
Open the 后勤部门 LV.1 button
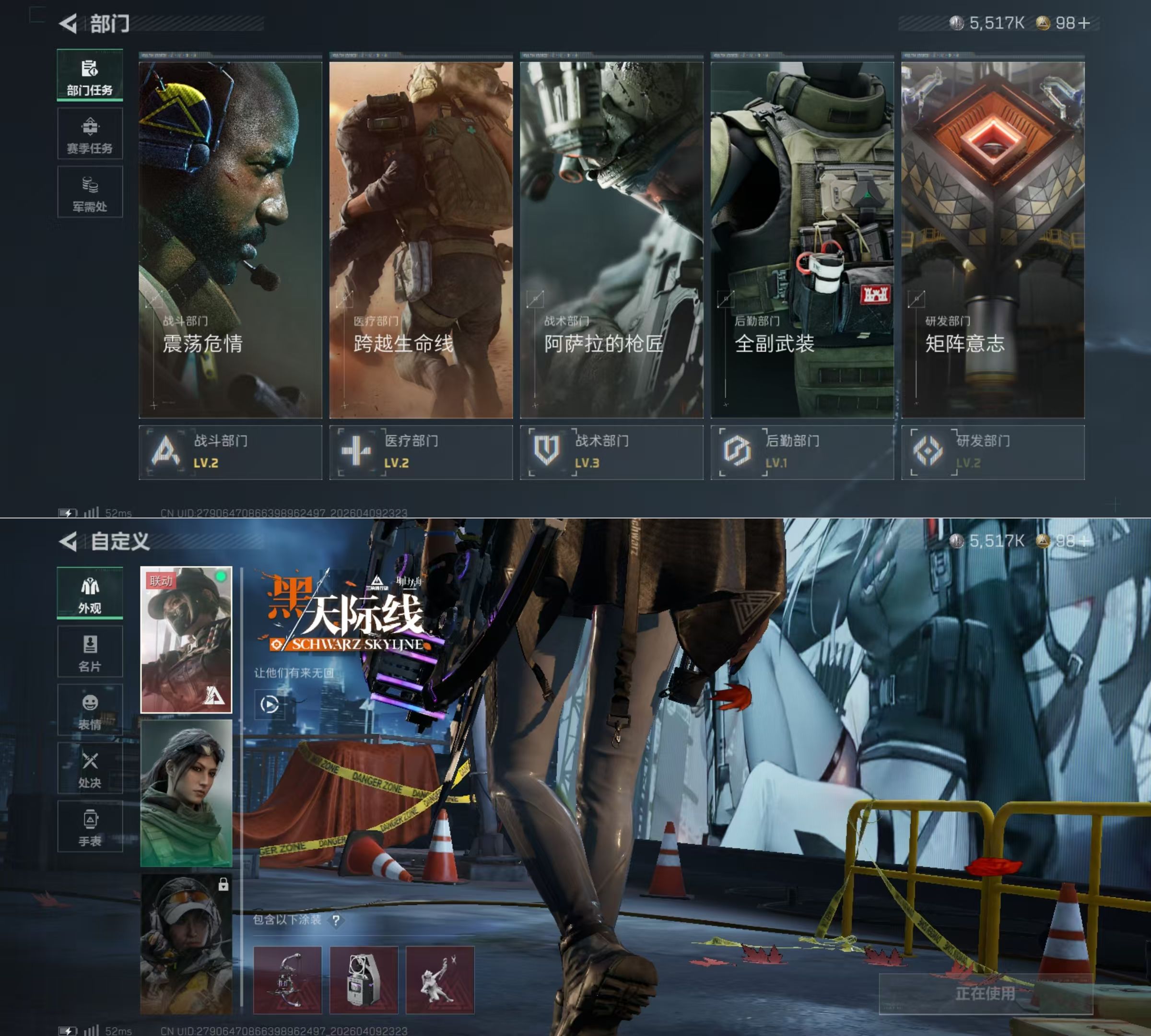(802, 452)
